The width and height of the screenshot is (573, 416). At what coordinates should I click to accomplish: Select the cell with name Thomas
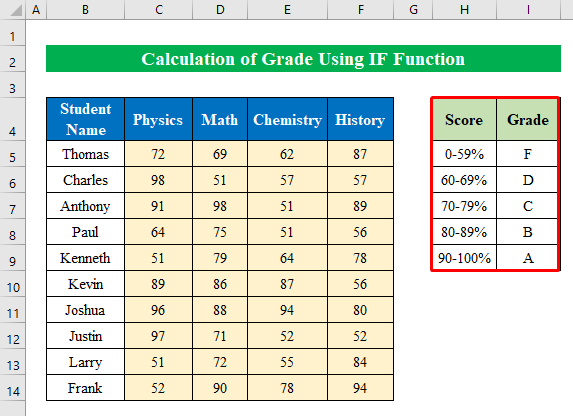(x=86, y=154)
